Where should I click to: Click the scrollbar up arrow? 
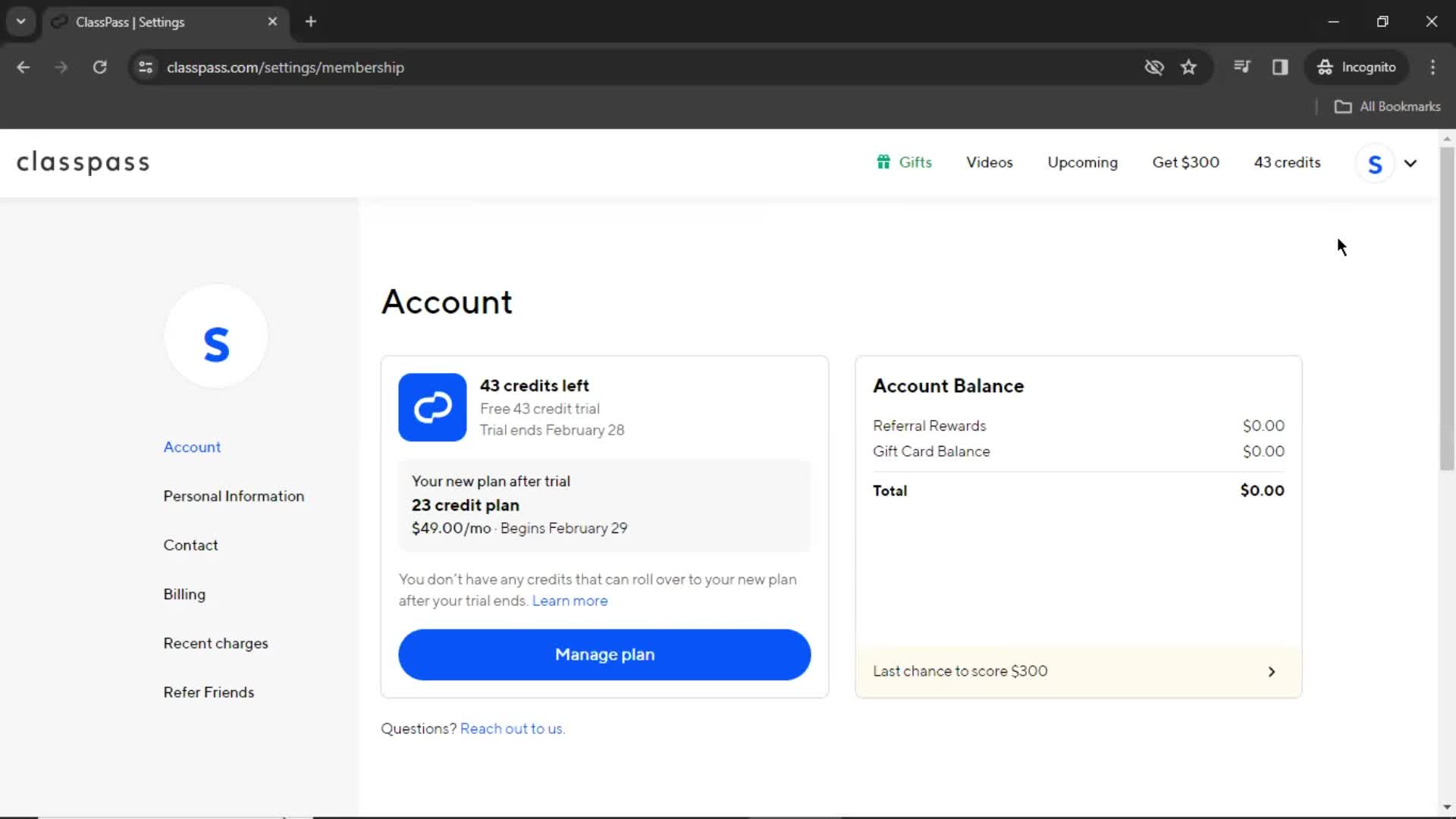pos(1447,139)
